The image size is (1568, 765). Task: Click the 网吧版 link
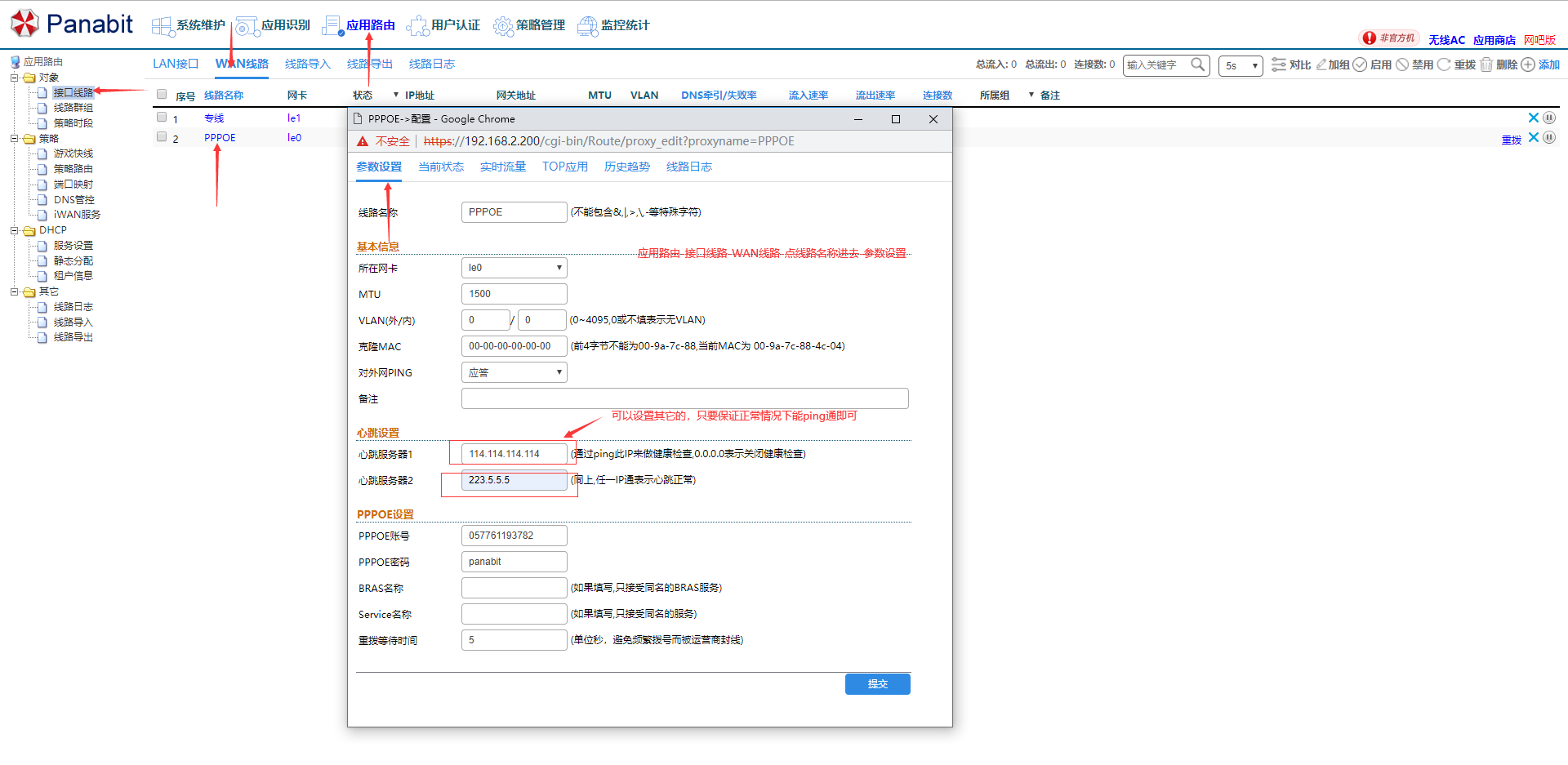(x=1539, y=40)
